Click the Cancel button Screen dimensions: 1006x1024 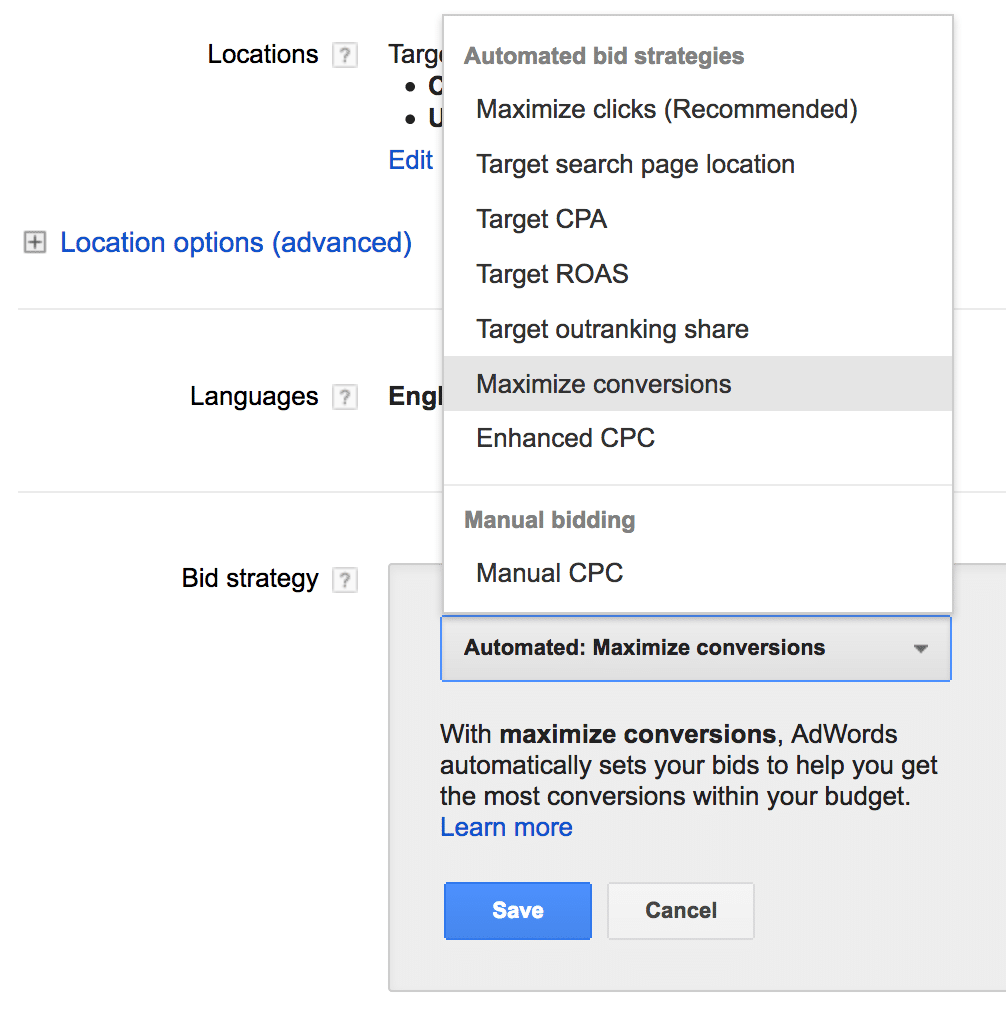pos(680,910)
